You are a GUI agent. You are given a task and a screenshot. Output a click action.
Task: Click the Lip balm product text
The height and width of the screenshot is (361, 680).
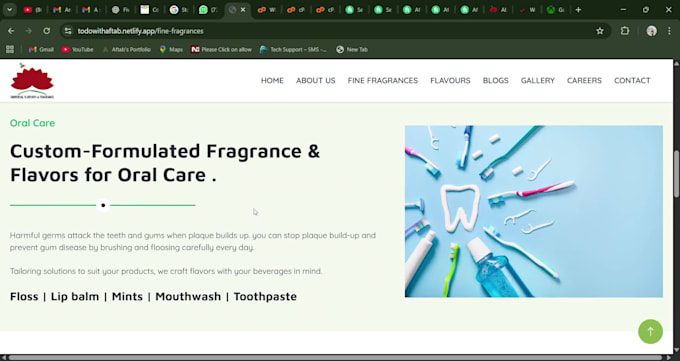pyautogui.click(x=75, y=296)
